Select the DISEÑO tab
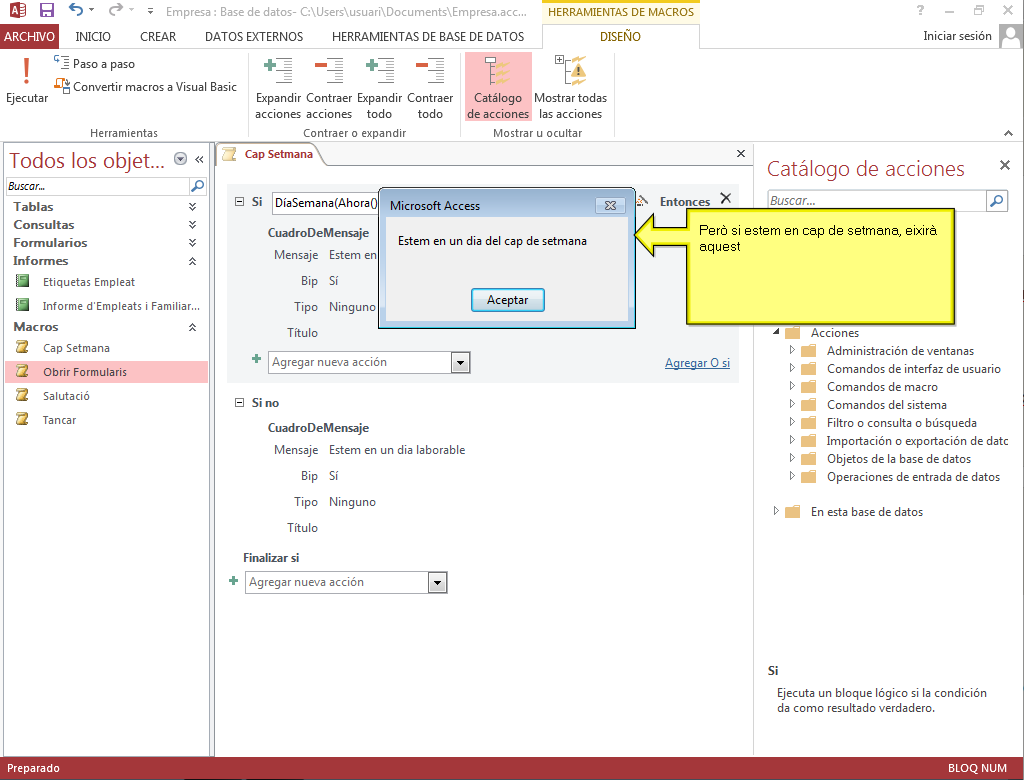1024x780 pixels. point(620,37)
